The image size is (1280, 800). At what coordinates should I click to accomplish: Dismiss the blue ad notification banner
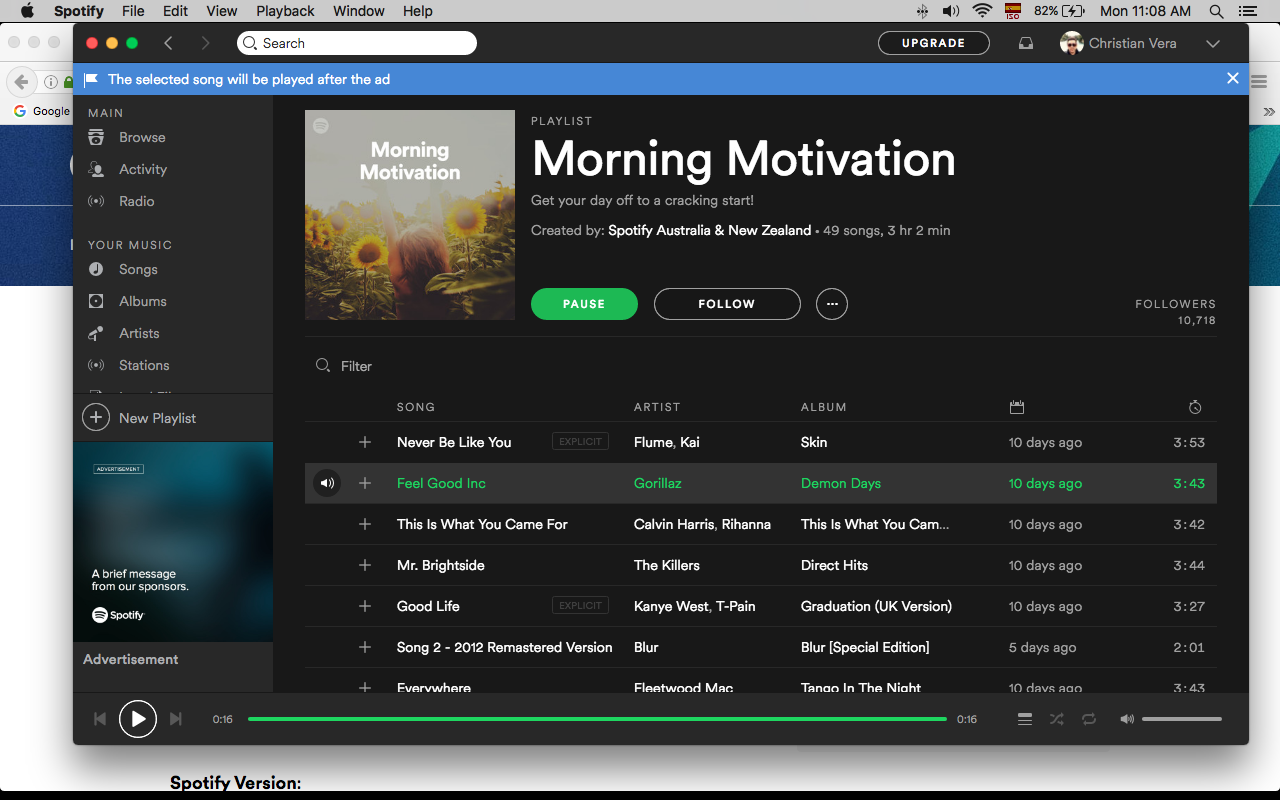pyautogui.click(x=1233, y=79)
